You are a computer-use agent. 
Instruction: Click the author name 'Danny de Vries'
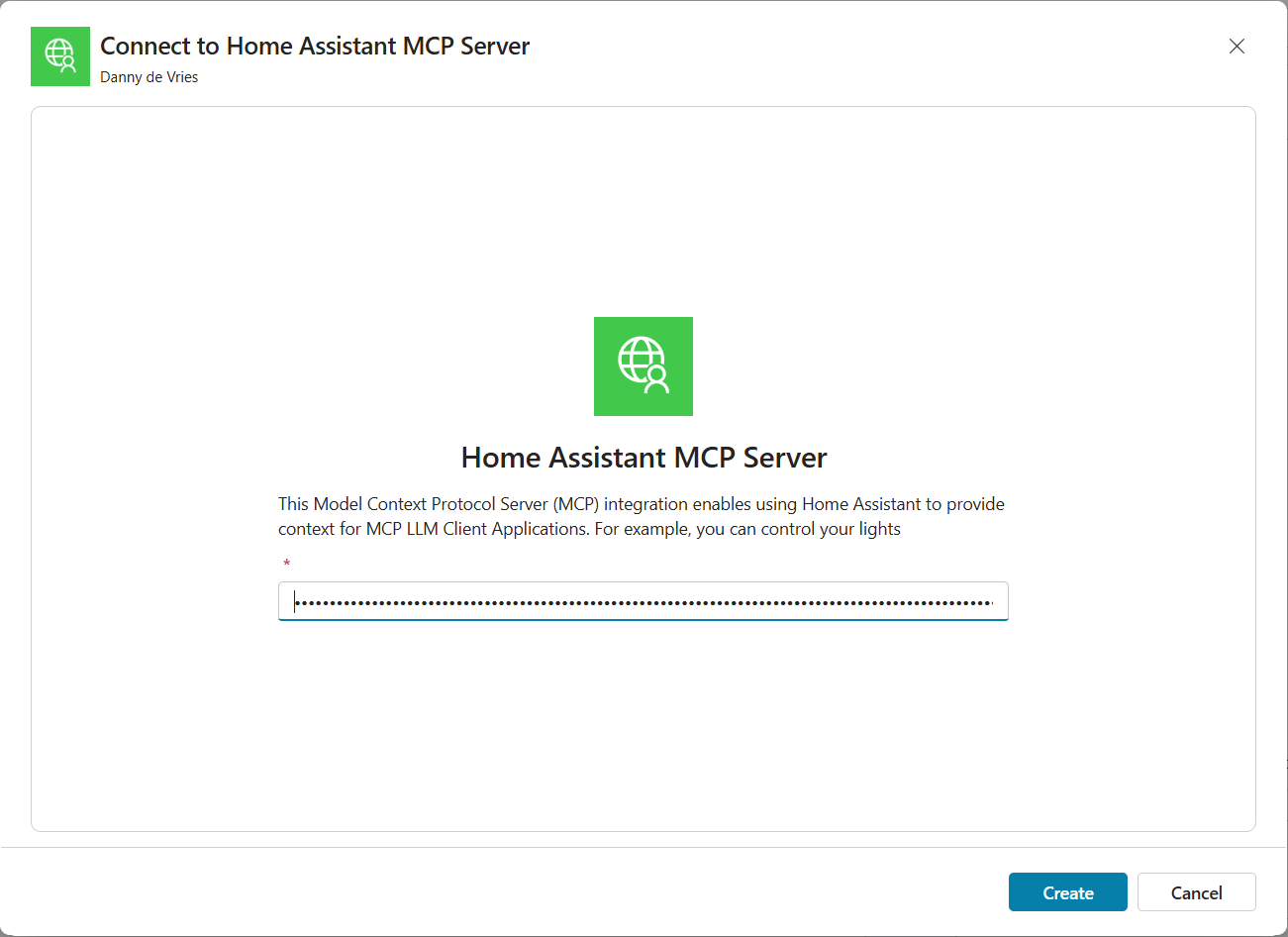(x=149, y=77)
